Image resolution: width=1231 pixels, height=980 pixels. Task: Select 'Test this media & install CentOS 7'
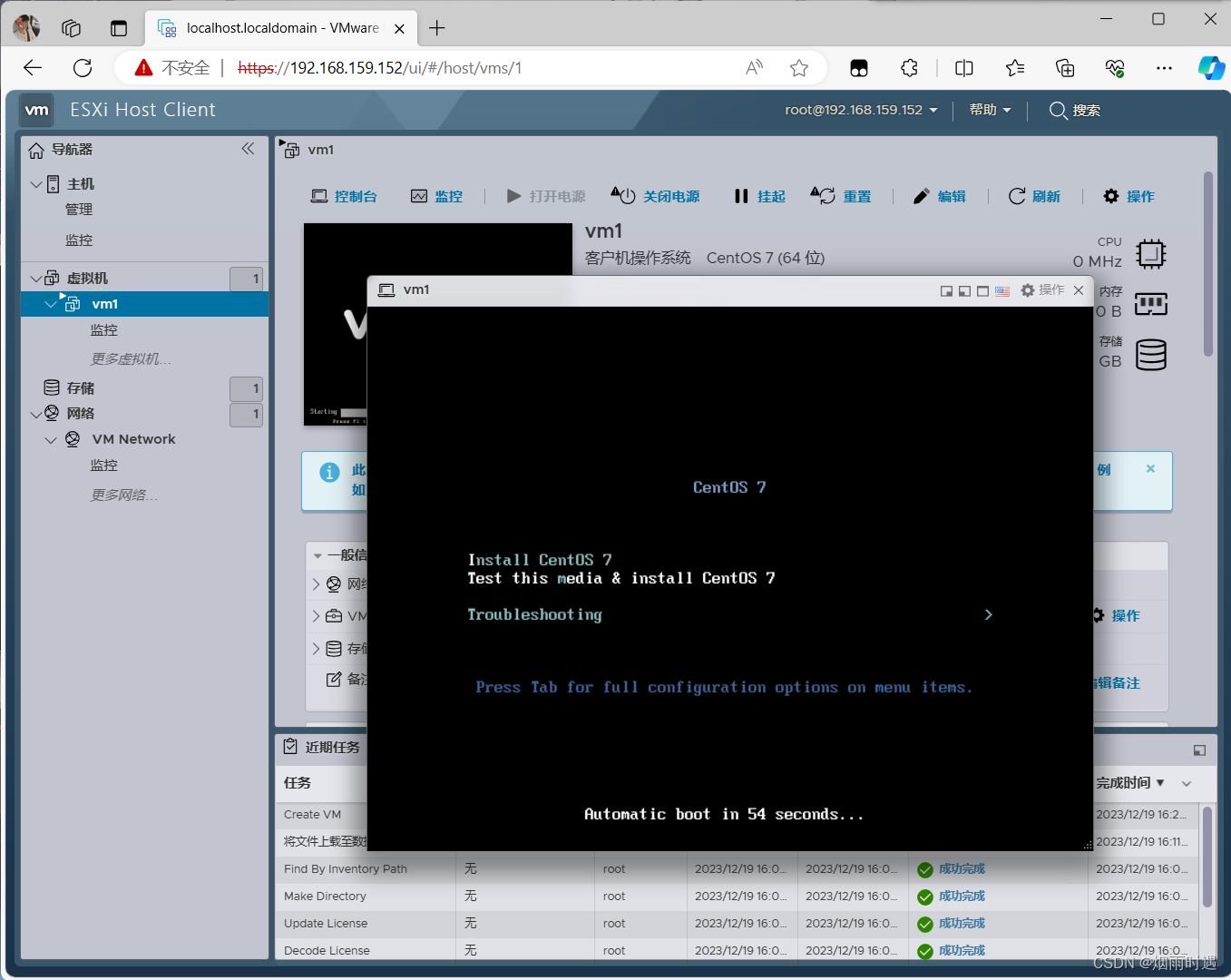[x=621, y=578]
